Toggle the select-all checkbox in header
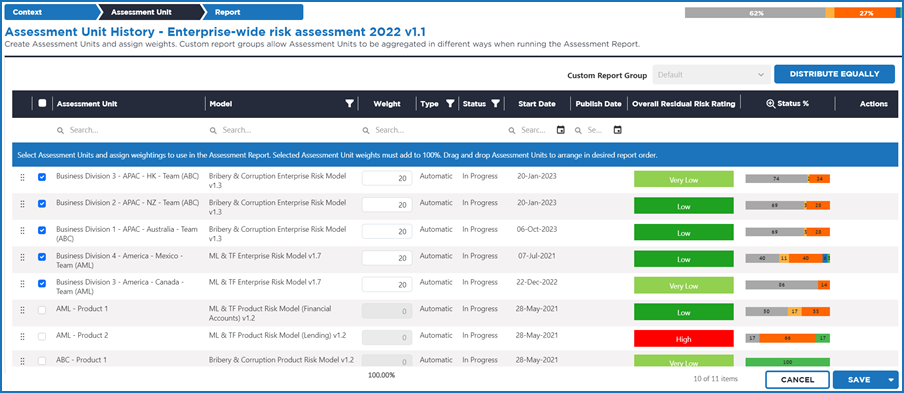This screenshot has width=904, height=393. pyautogui.click(x=42, y=104)
